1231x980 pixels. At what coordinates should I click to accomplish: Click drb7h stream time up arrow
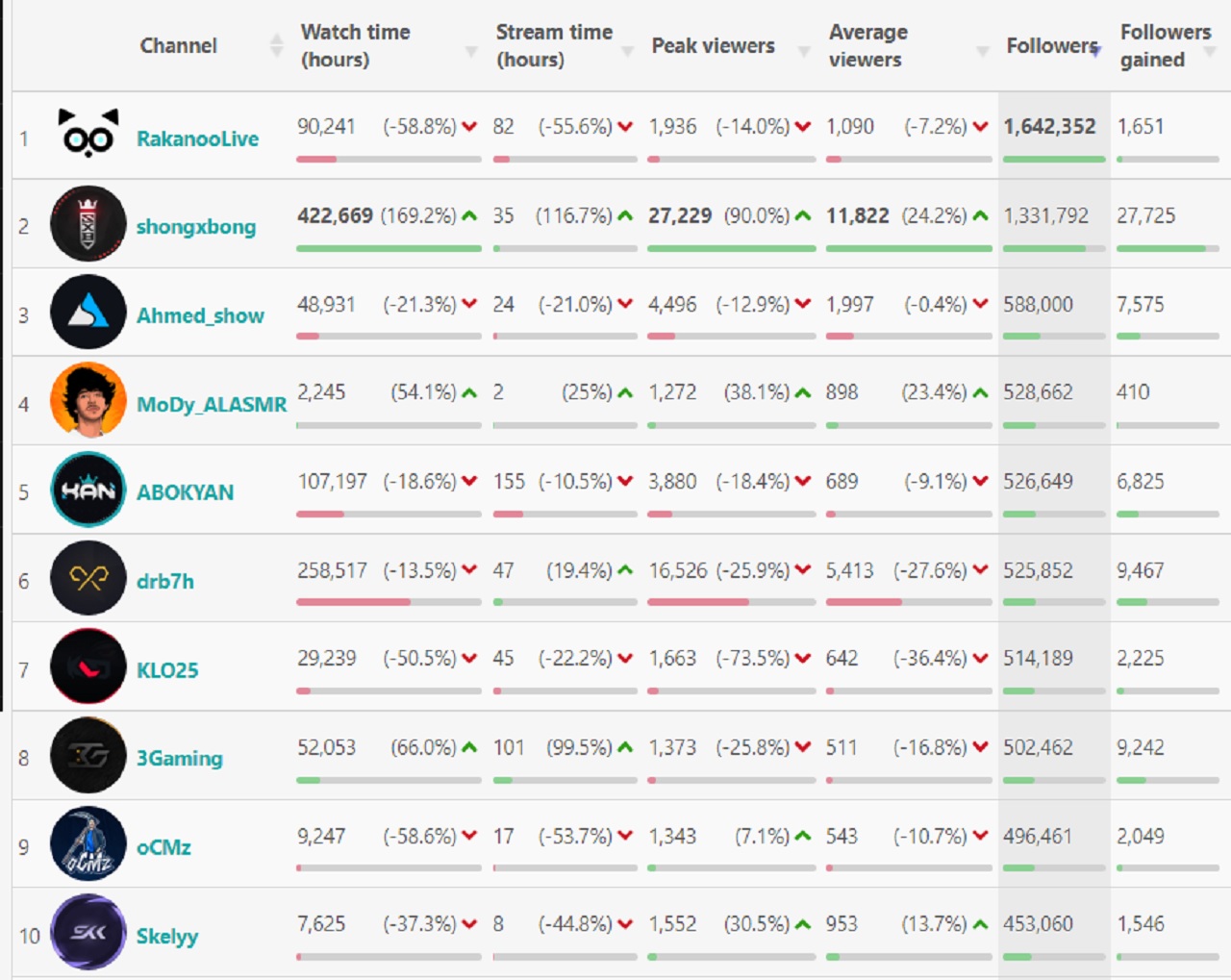pyautogui.click(x=625, y=570)
